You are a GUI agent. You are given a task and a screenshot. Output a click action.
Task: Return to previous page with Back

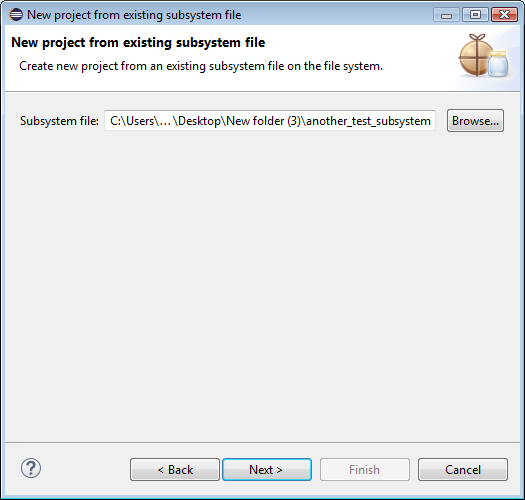[x=175, y=470]
